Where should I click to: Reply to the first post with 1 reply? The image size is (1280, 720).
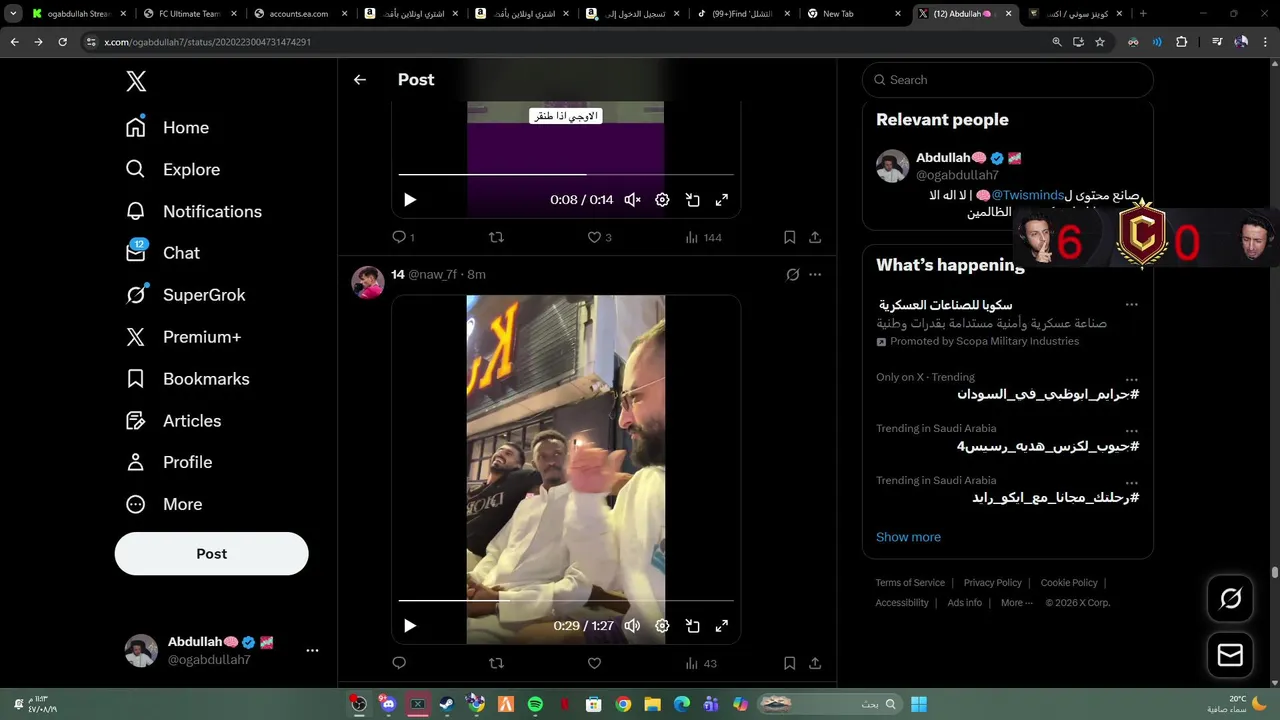[x=403, y=237]
